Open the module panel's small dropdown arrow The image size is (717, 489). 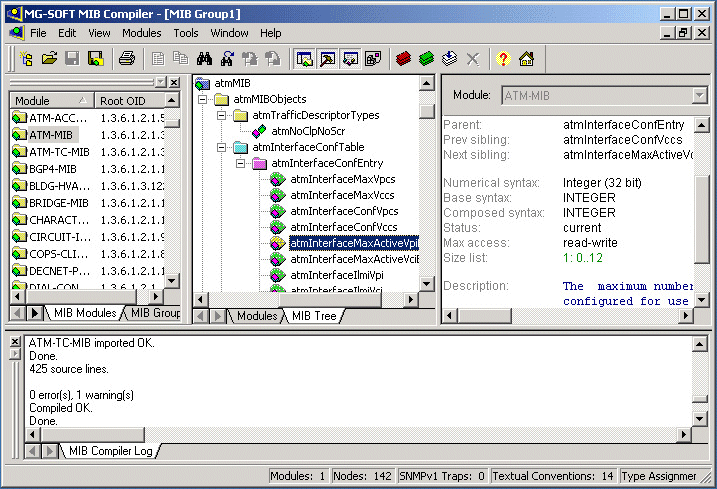pyautogui.click(x=161, y=82)
